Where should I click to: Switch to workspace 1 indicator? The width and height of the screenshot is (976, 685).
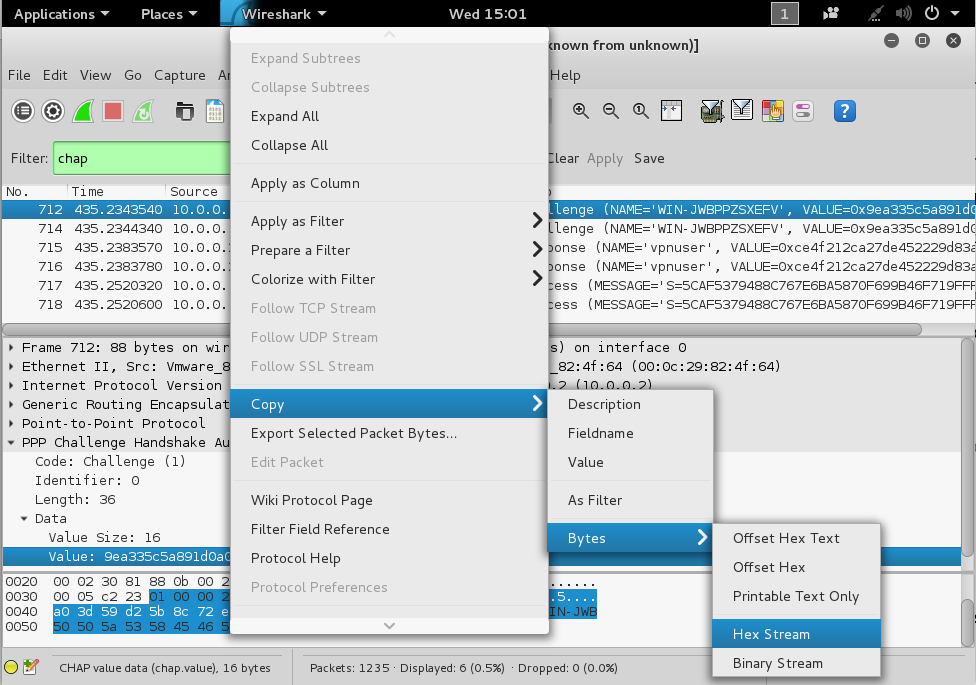pyautogui.click(x=784, y=14)
